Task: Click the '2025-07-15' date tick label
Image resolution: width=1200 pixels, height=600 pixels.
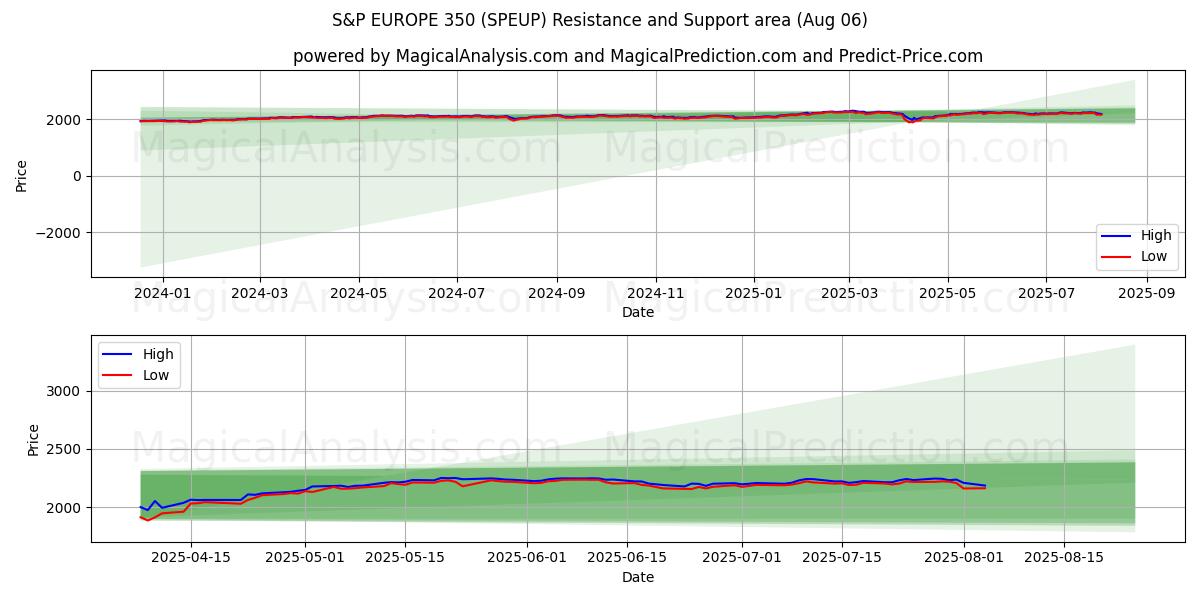Action: pyautogui.click(x=842, y=559)
